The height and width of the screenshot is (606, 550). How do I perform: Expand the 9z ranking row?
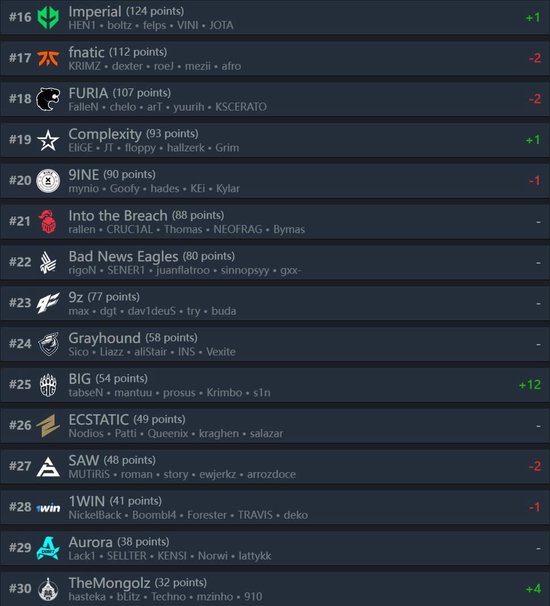[275, 303]
